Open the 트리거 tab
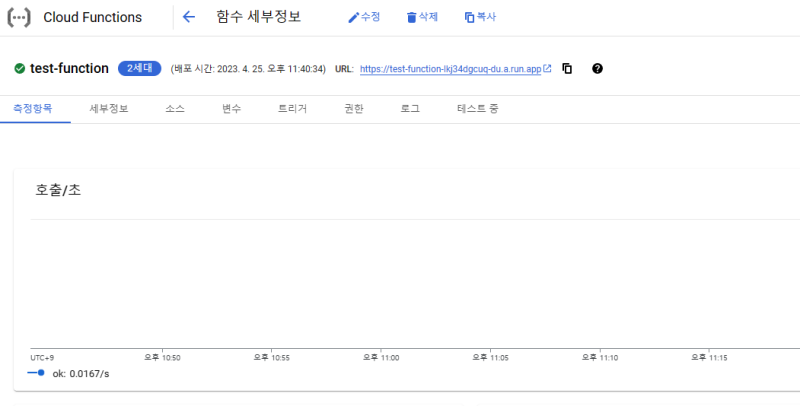800x406 pixels. 292,108
